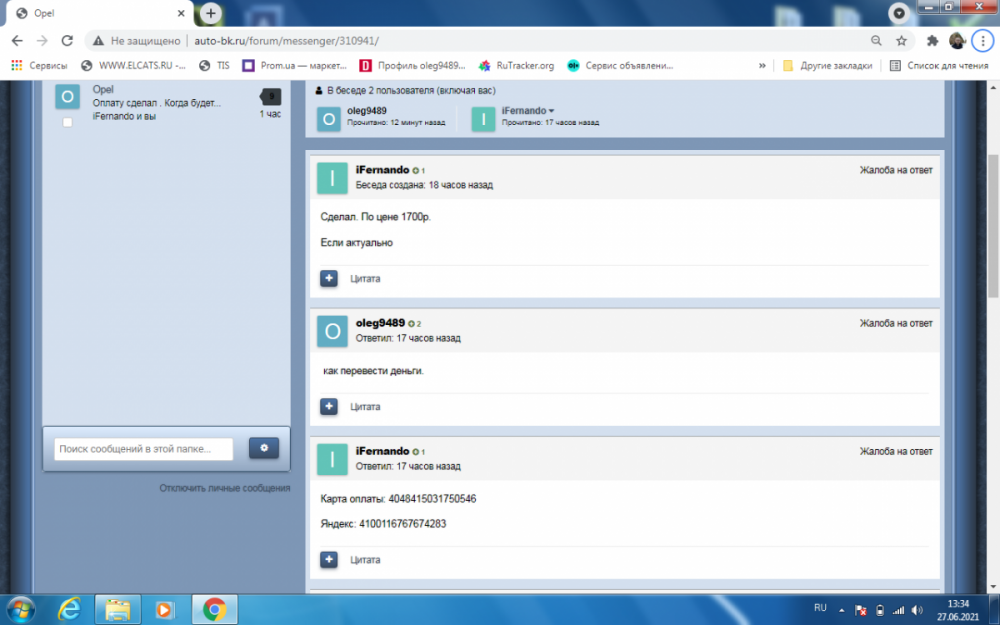The image size is (1000, 625).
Task: Open the iFernando author name on first message
Action: point(382,170)
